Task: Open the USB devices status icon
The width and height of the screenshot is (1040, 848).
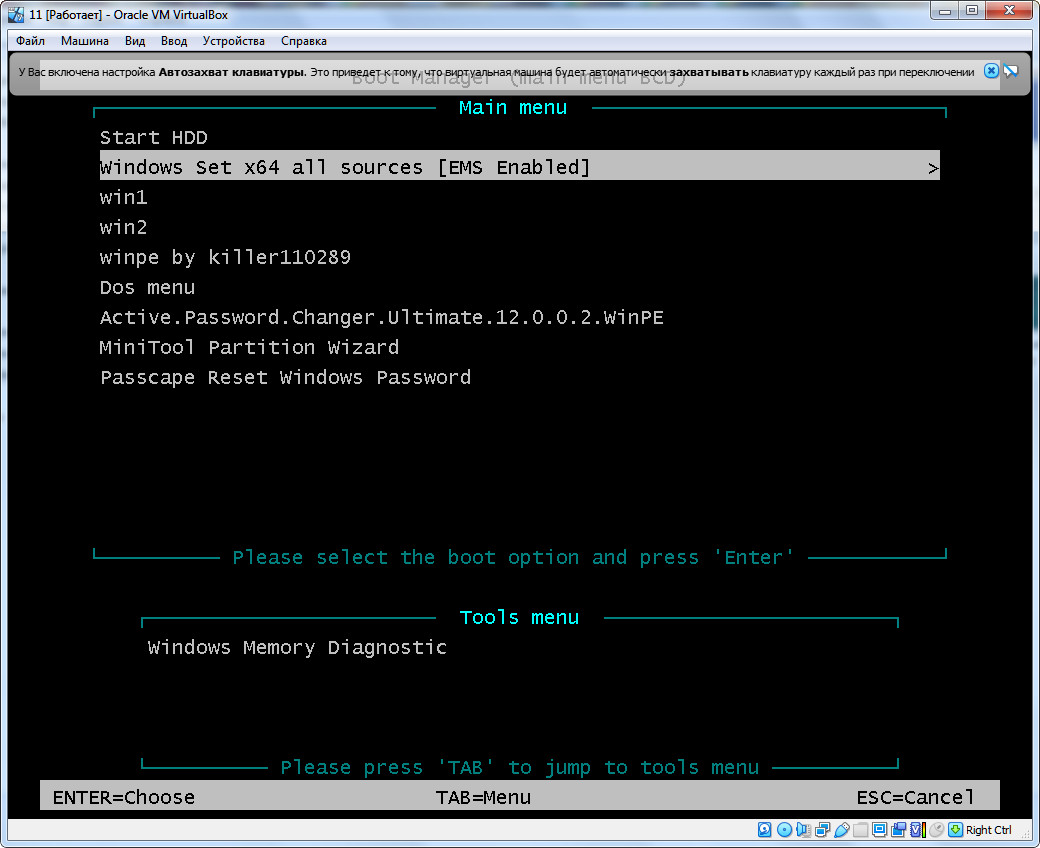Action: coord(841,829)
